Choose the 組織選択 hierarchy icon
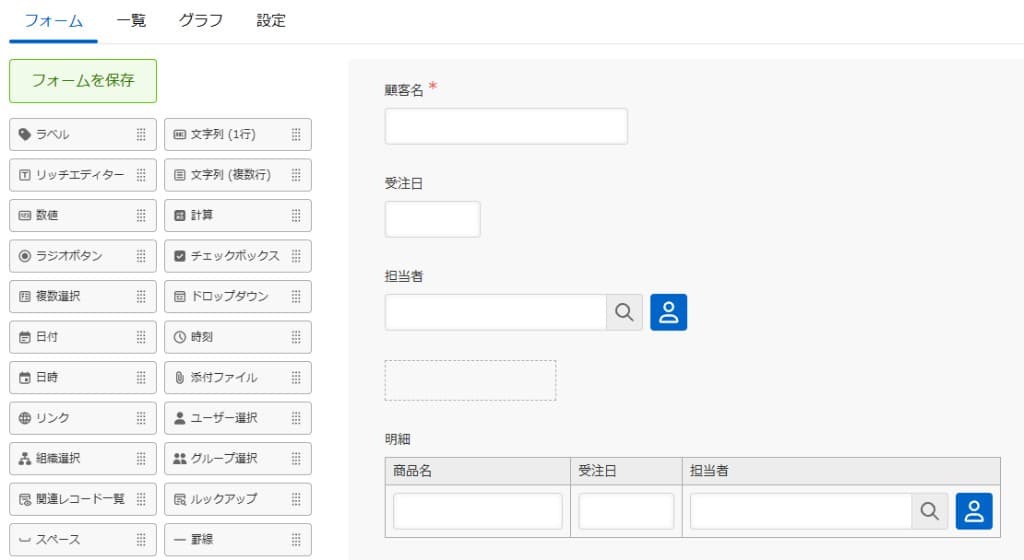The height and width of the screenshot is (560, 1024). point(25,459)
